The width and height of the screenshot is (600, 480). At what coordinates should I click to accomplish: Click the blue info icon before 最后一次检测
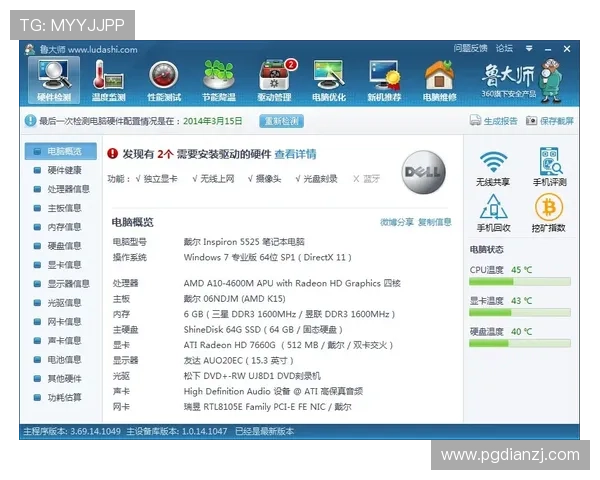click(30, 121)
